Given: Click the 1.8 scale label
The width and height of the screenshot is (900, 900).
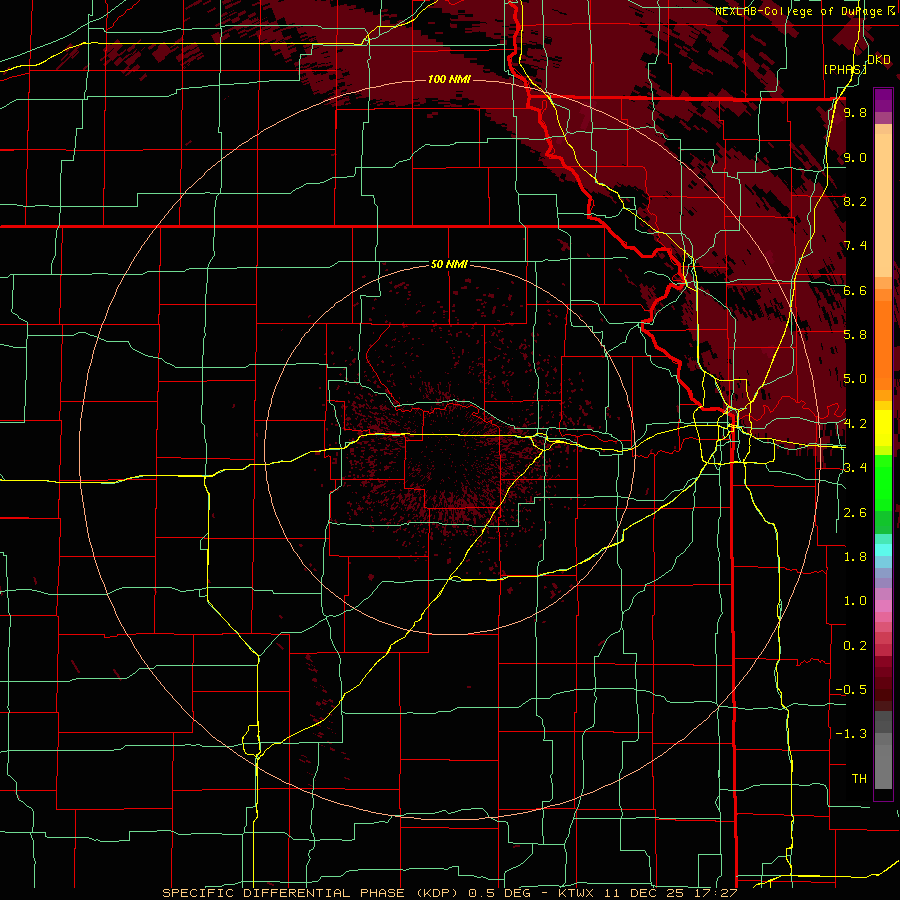Looking at the screenshot, I should pyautogui.click(x=855, y=557).
